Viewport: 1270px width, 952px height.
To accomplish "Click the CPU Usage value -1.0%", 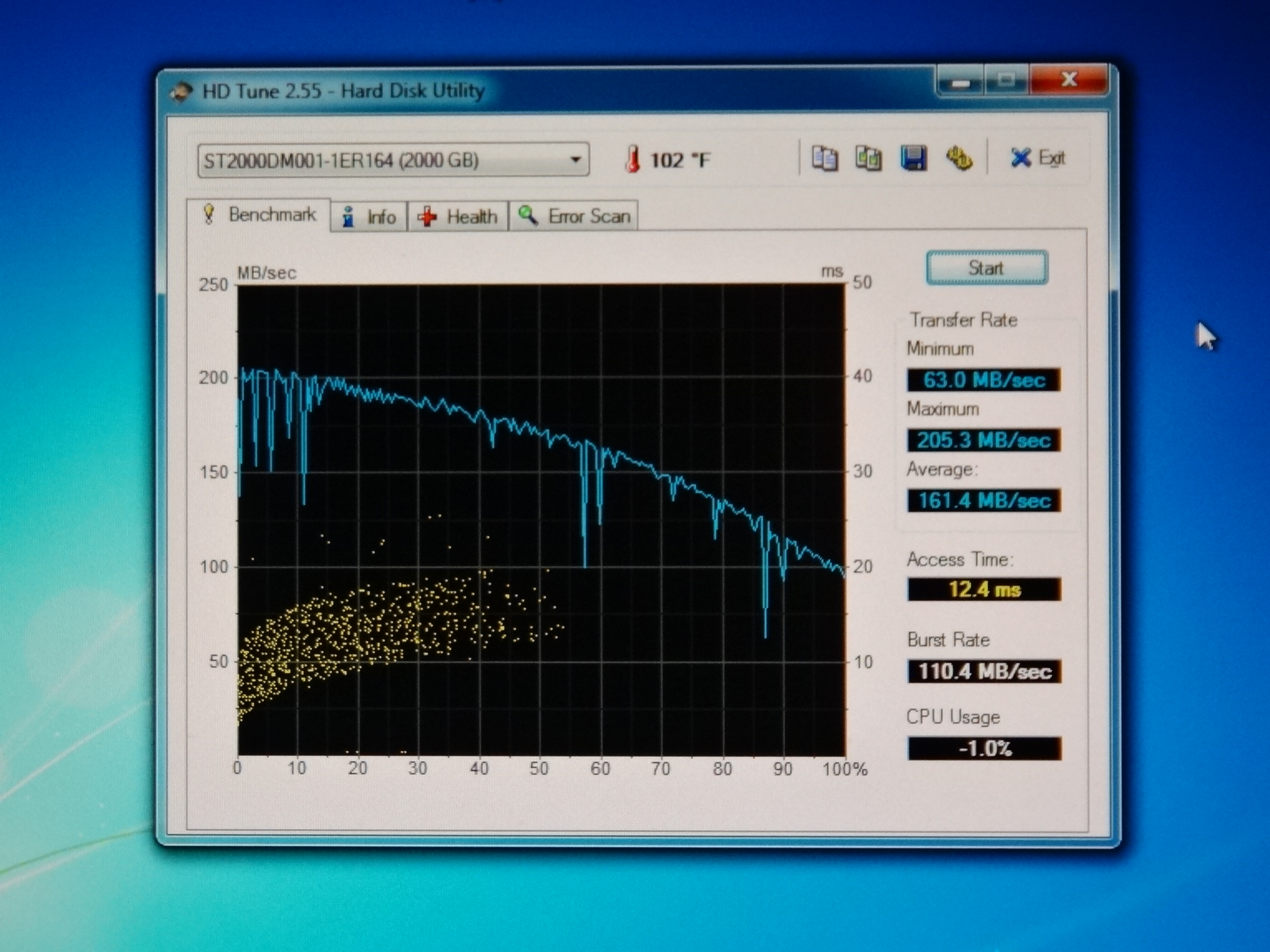I will click(985, 748).
